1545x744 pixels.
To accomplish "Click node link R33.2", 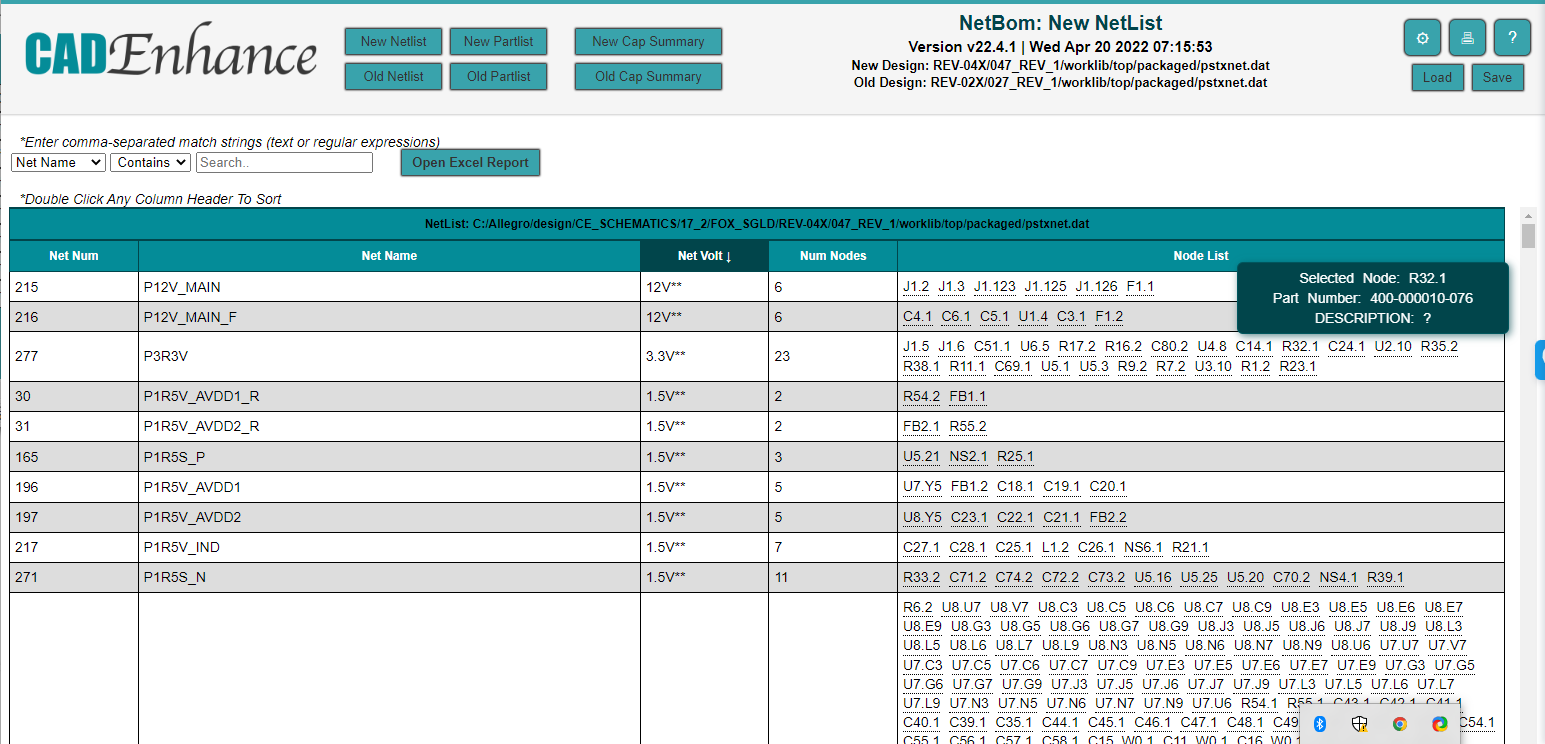I will tap(921, 577).
